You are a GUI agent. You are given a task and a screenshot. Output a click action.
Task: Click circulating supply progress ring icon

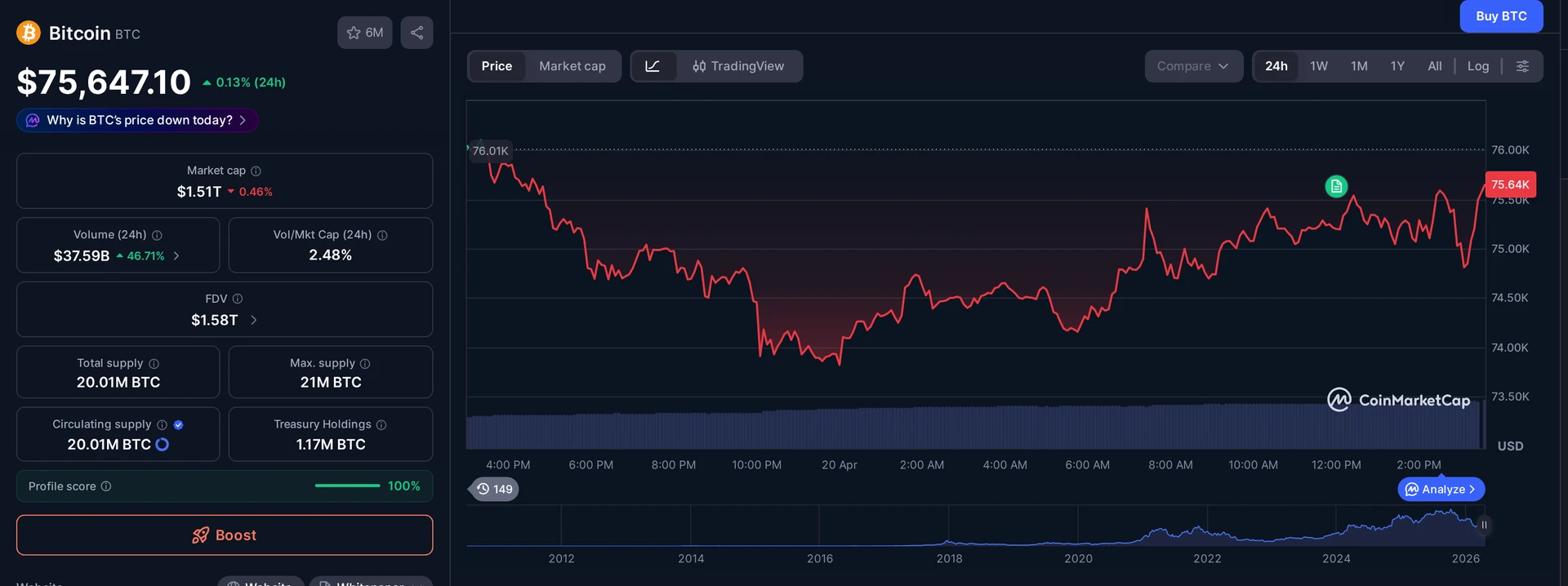pos(162,444)
